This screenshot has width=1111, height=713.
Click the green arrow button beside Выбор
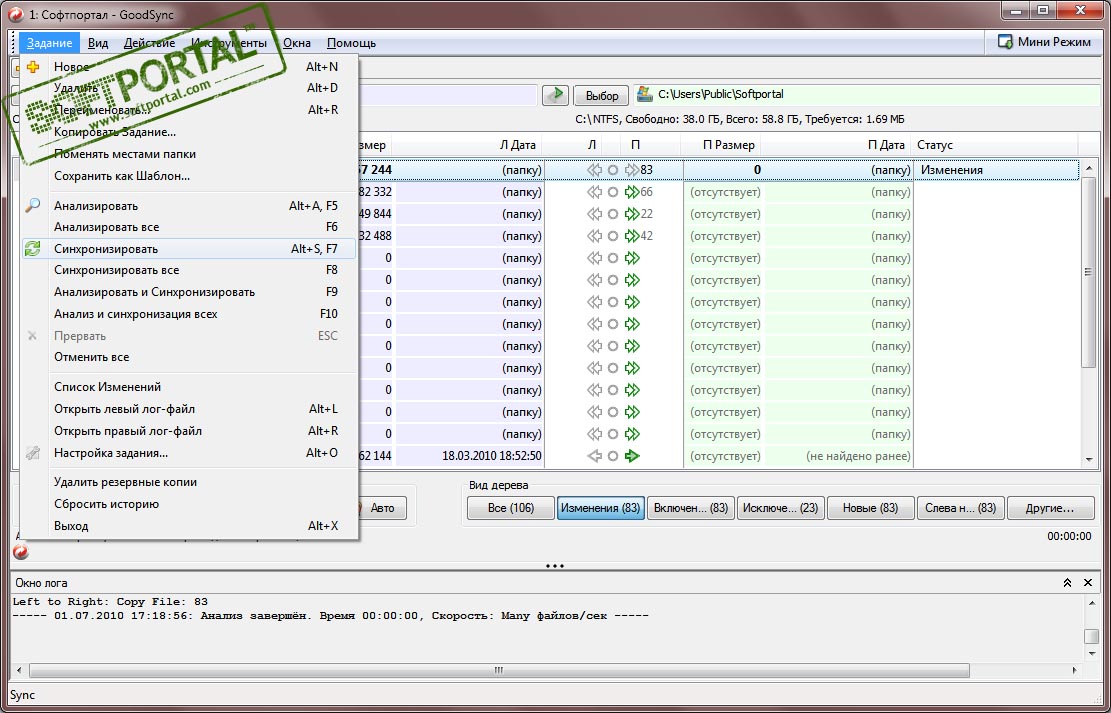click(555, 95)
